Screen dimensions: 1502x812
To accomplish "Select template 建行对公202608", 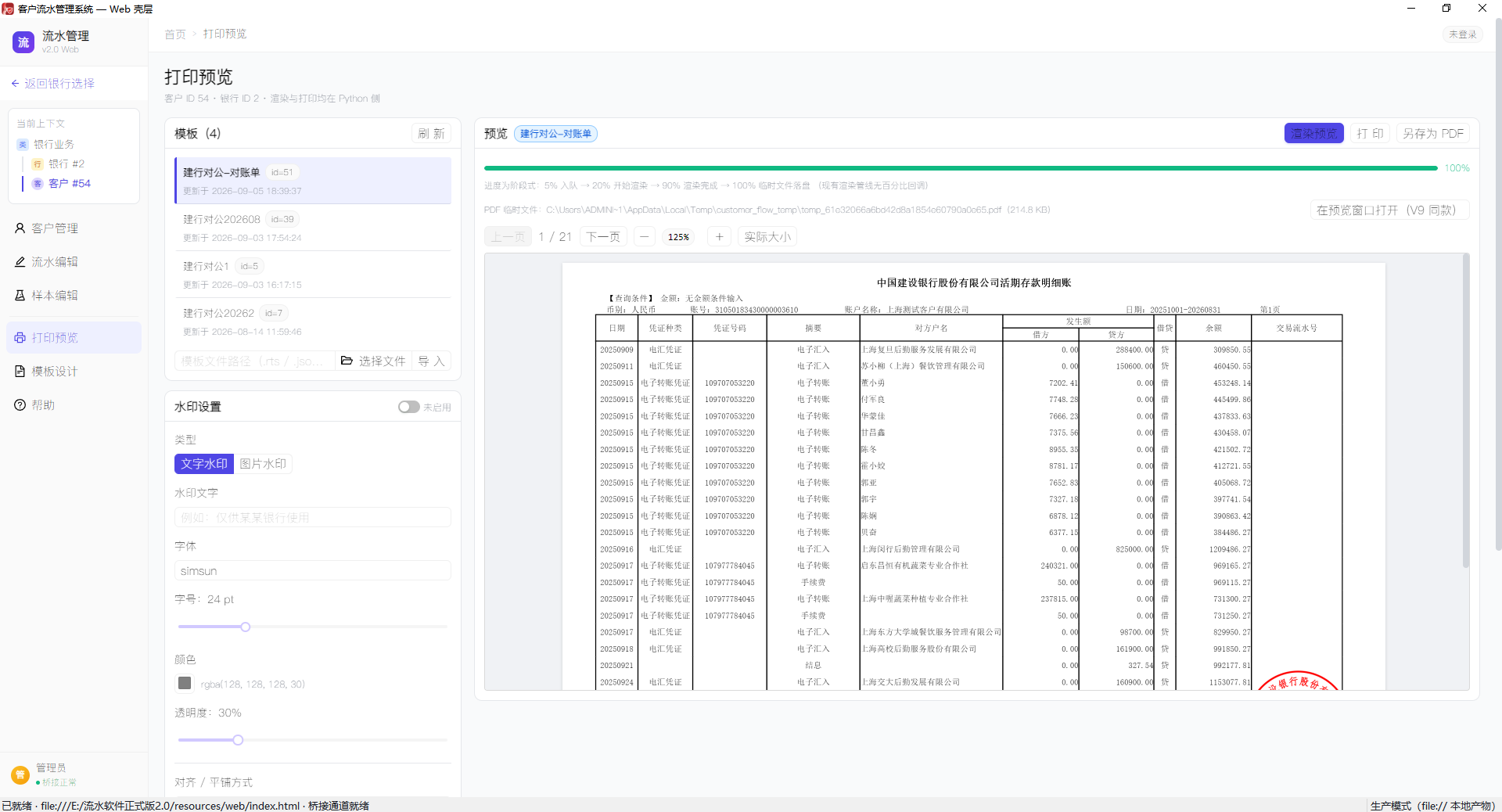I will [x=314, y=228].
